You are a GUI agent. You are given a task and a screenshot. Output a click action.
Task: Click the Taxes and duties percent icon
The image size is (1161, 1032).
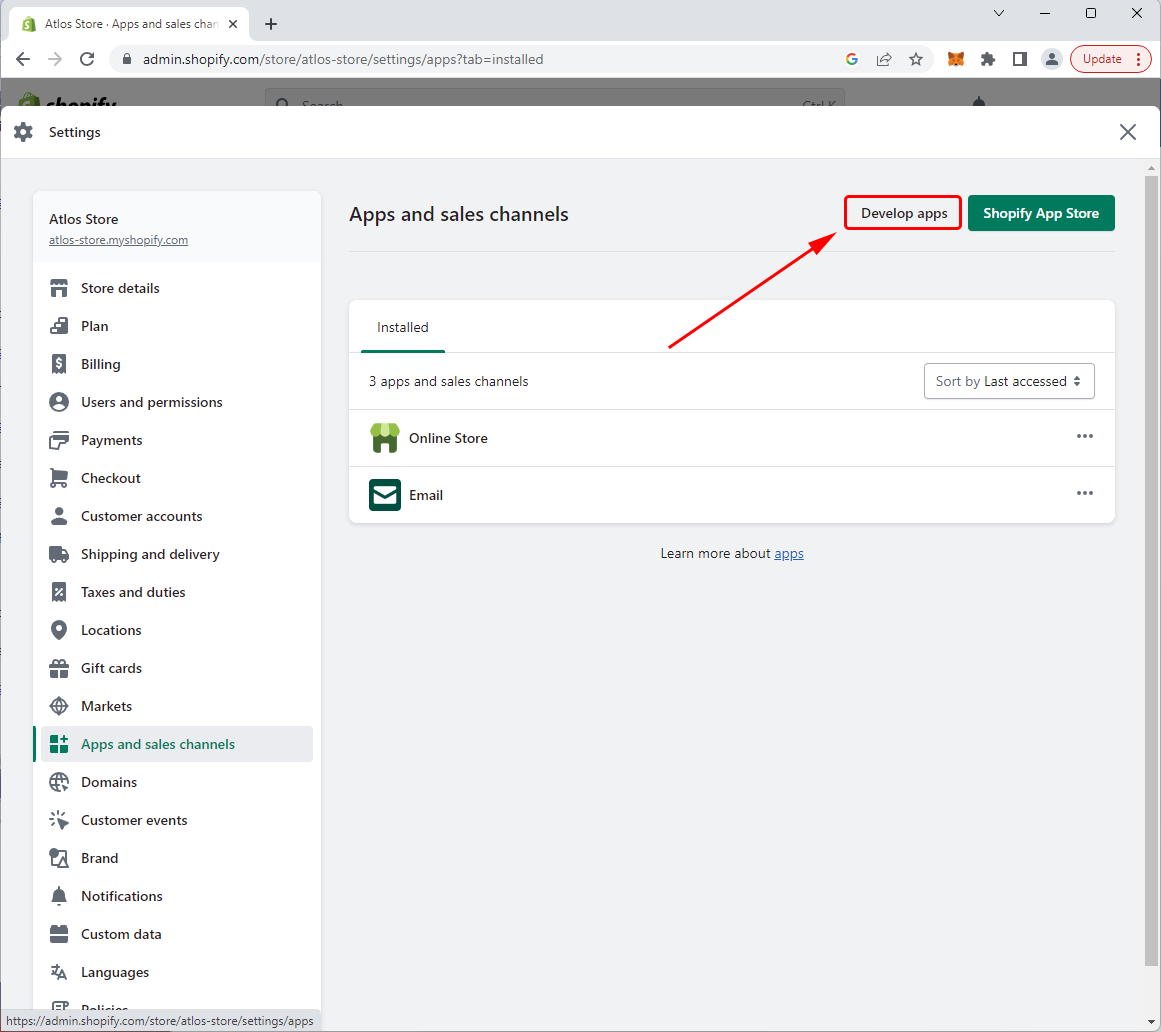tap(58, 592)
